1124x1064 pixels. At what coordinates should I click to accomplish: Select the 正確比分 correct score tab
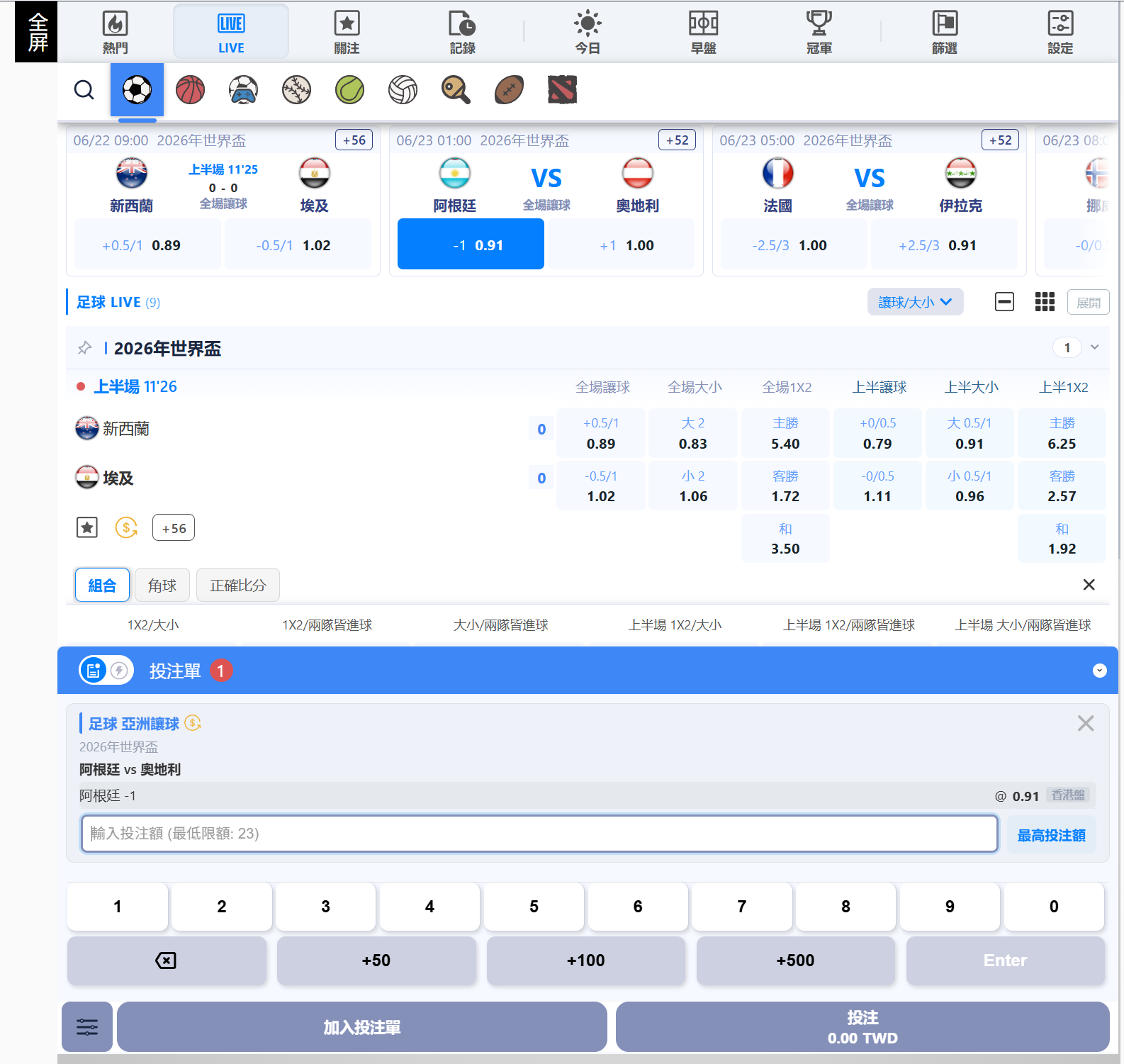237,585
